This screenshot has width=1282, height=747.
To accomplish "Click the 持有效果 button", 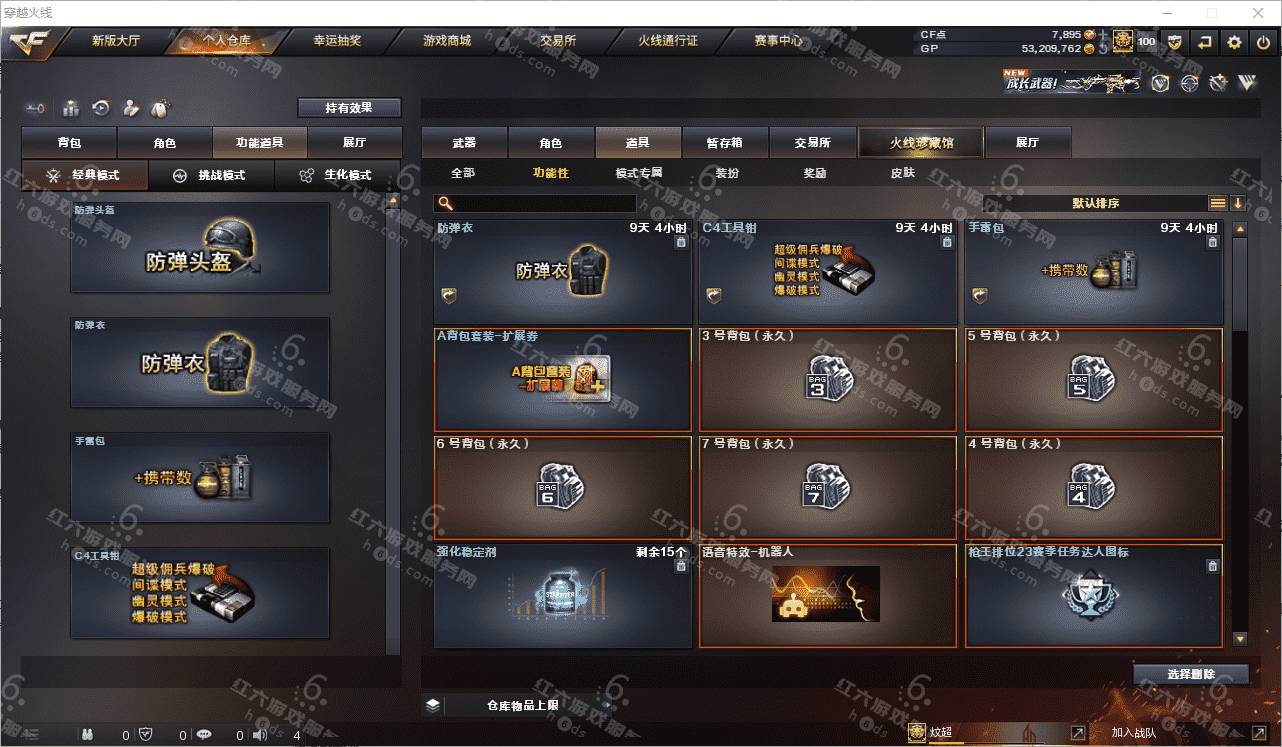I will pos(349,108).
